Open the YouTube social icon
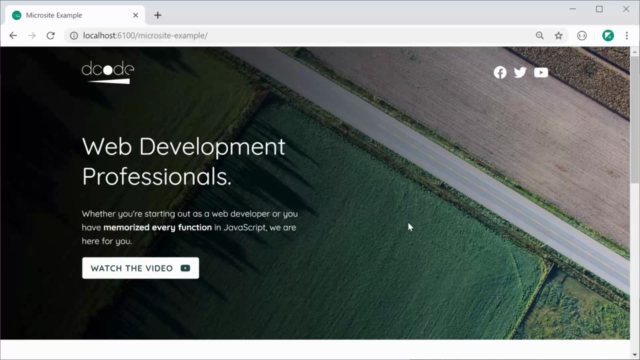This screenshot has width=640, height=360. click(541, 73)
